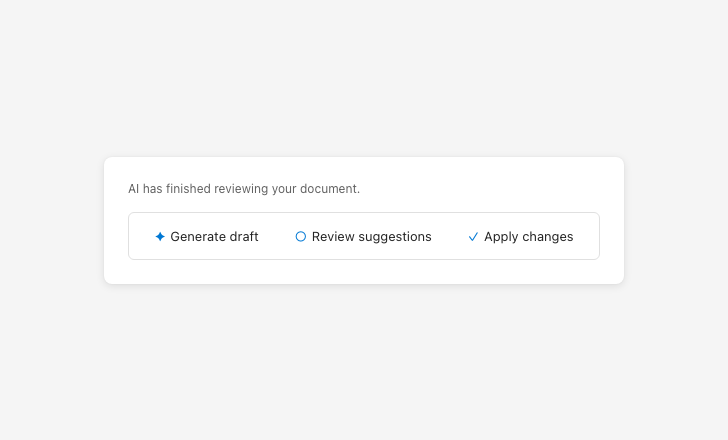Open Review suggestions
Image resolution: width=728 pixels, height=440 pixels.
[363, 237]
